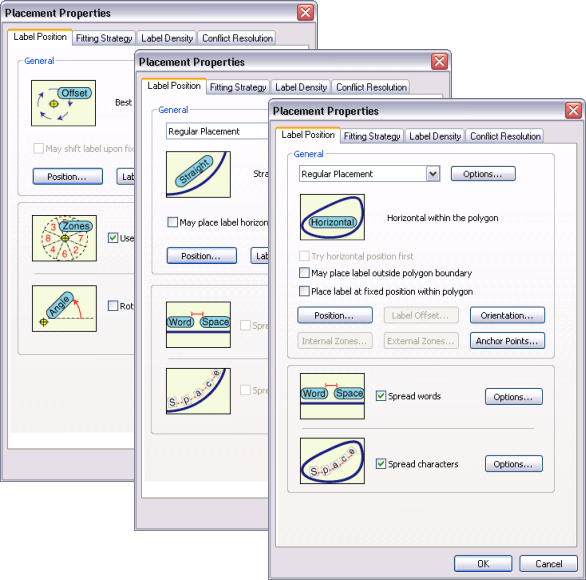586x580 pixels.
Task: Select Fitting Strategy tab in back window
Action: 104,38
